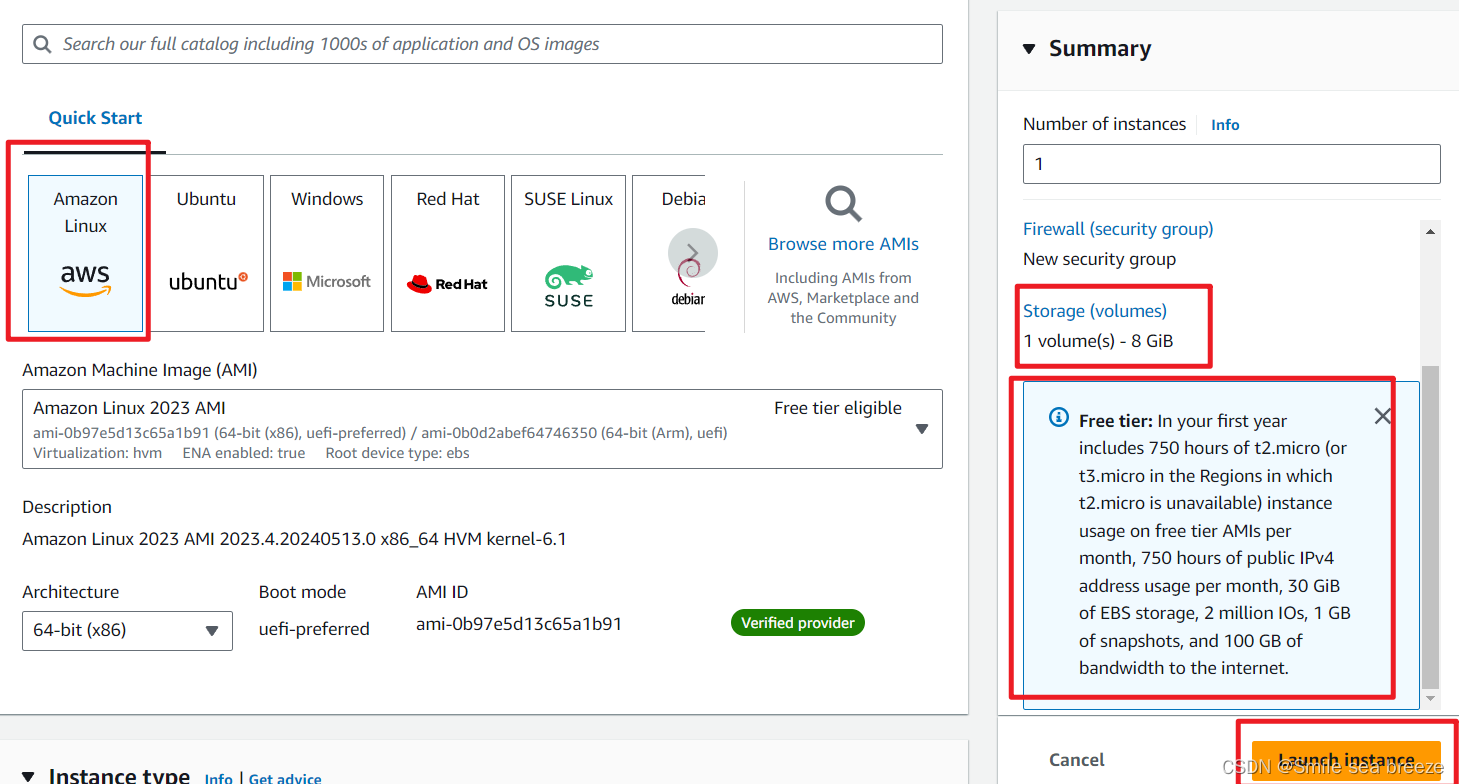Click the Free tier info circle icon
The width and height of the screenshot is (1459, 784).
1059,418
